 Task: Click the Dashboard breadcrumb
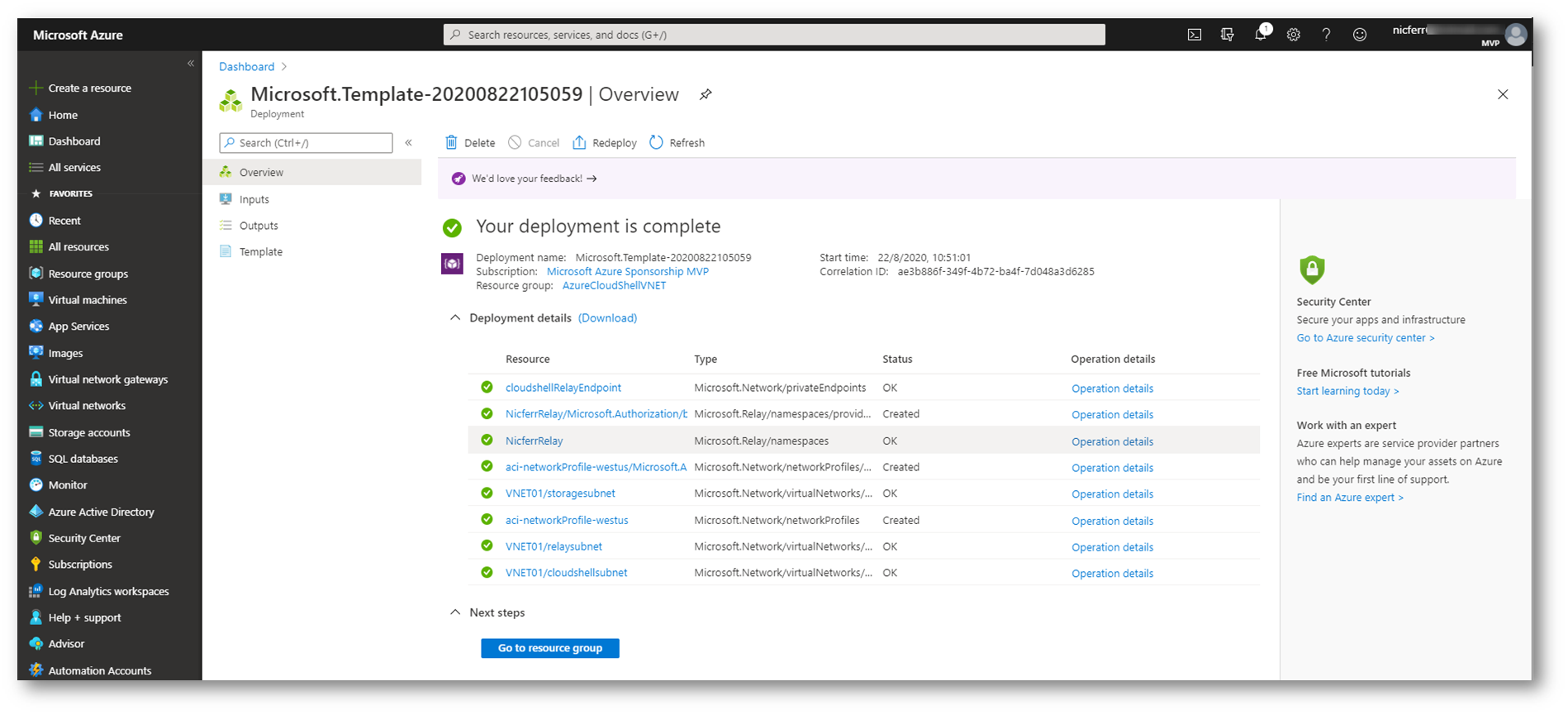[246, 67]
